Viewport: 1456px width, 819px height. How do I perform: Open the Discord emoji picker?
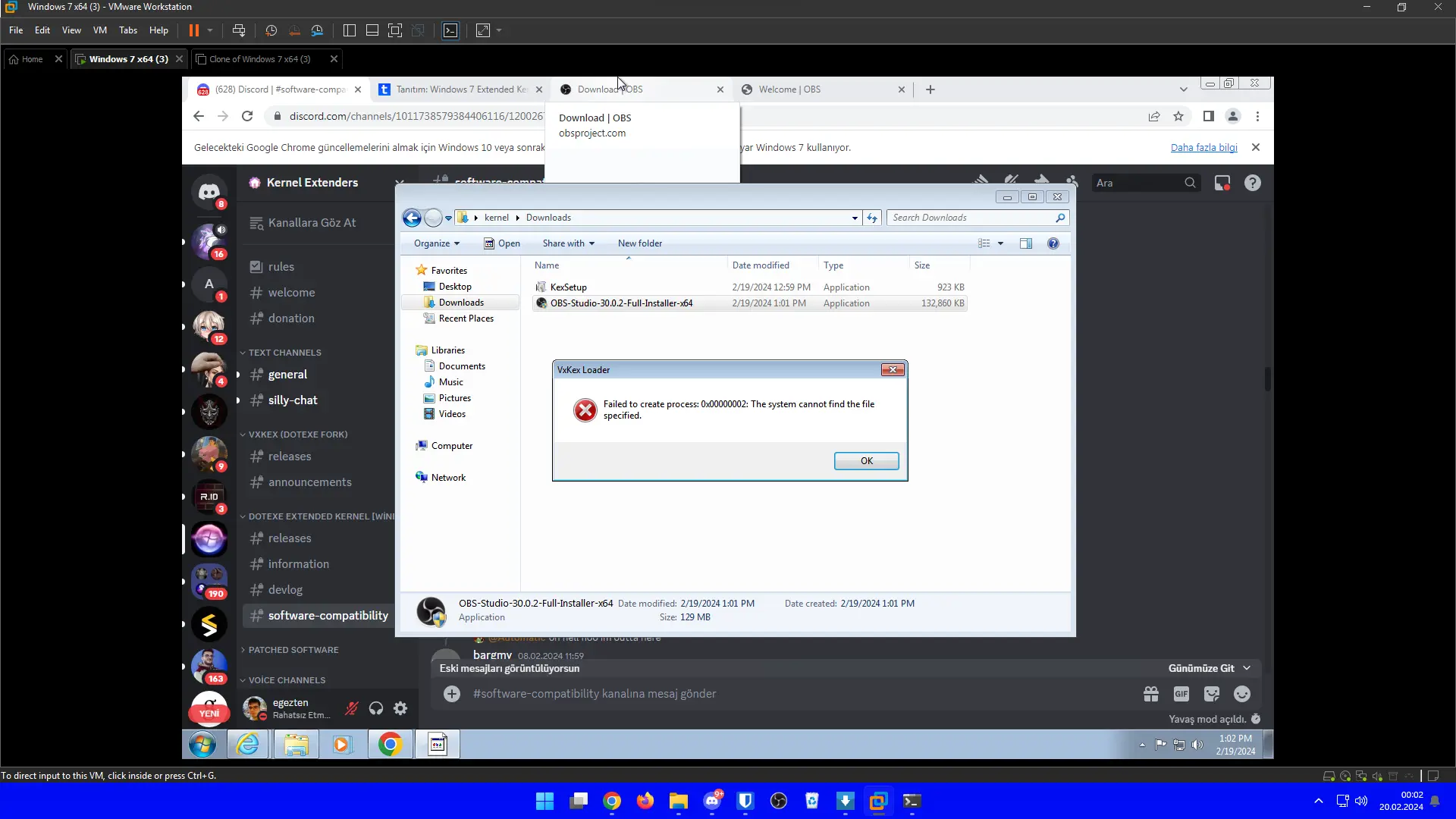[1242, 694]
